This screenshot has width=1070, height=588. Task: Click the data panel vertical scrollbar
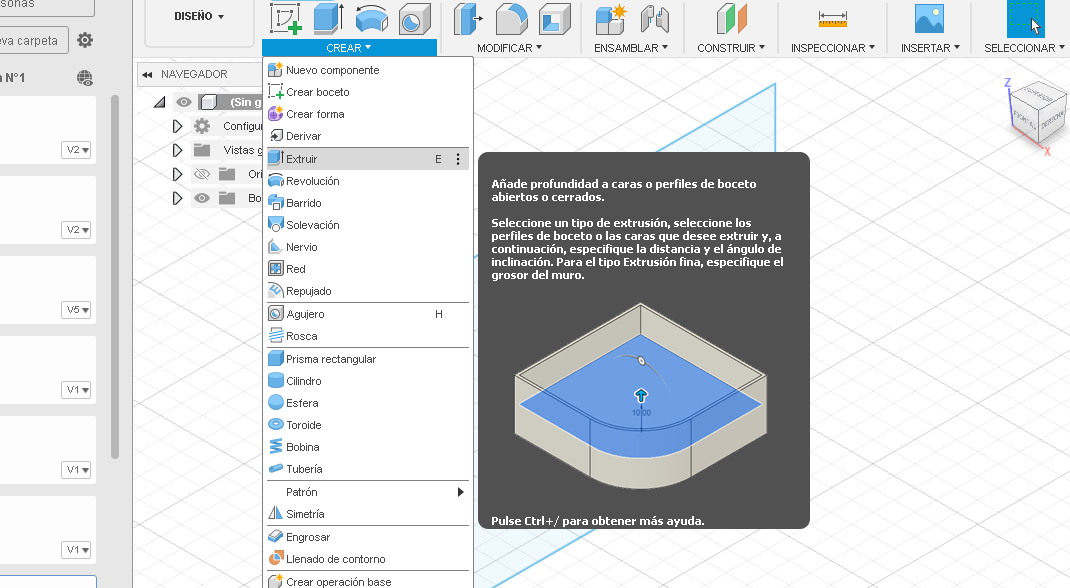(115, 276)
